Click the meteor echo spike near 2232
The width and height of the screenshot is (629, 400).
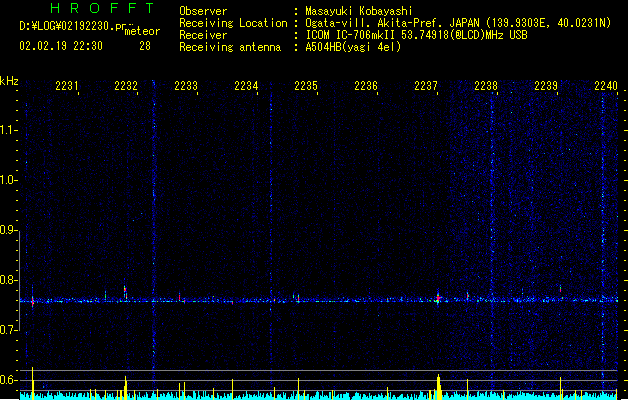coord(125,292)
